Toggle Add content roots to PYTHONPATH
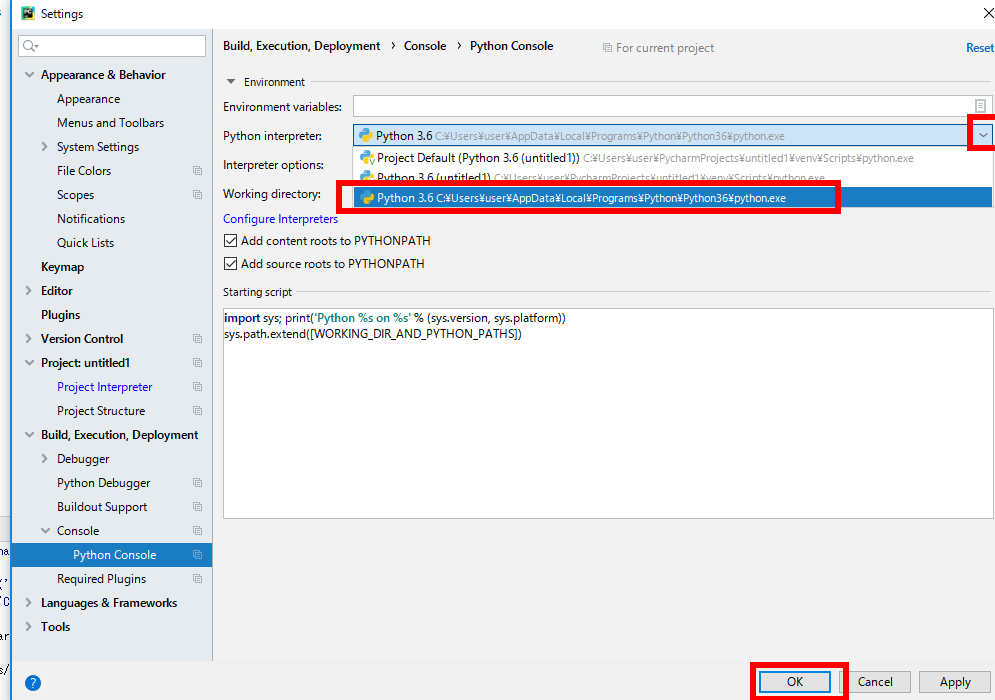 230,241
